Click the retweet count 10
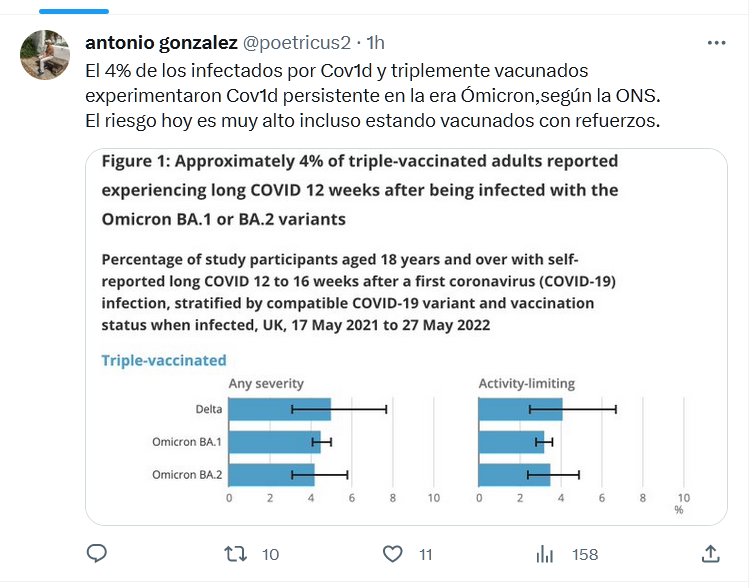Screen dimensions: 752x588 coord(270,554)
